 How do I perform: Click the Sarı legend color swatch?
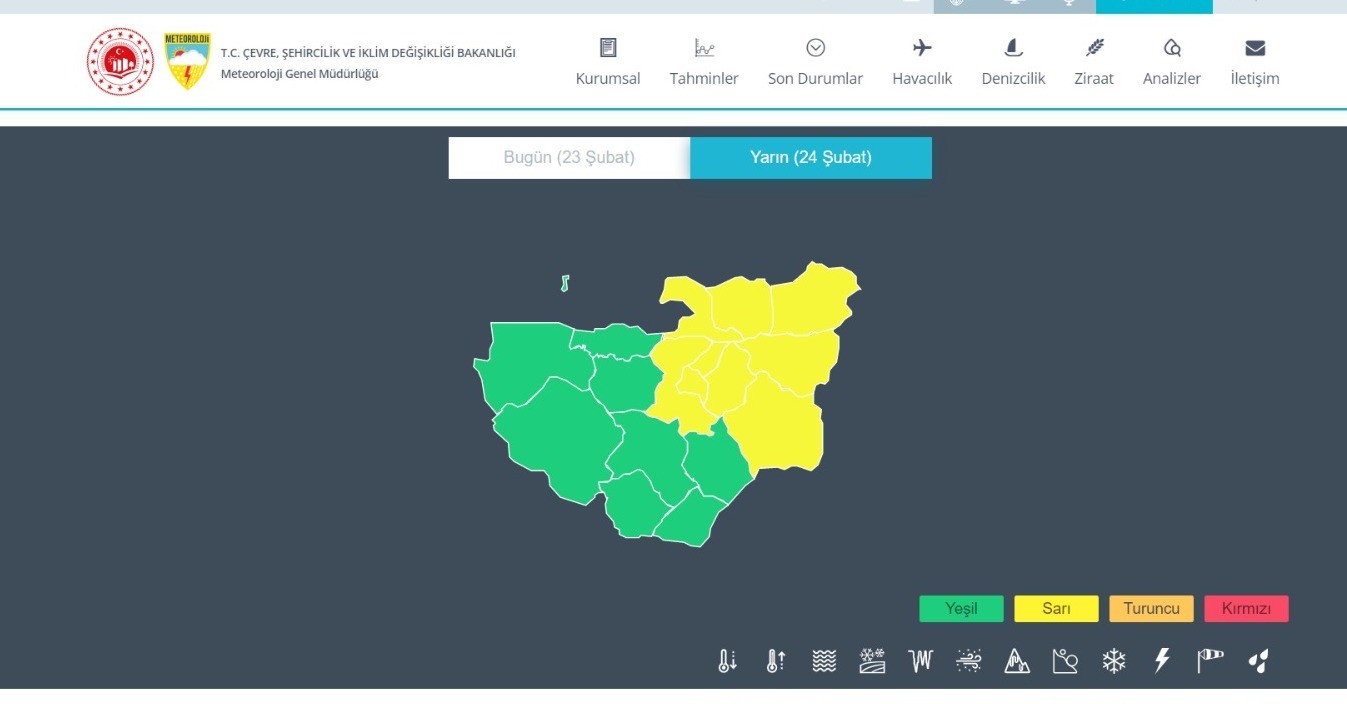point(1056,609)
